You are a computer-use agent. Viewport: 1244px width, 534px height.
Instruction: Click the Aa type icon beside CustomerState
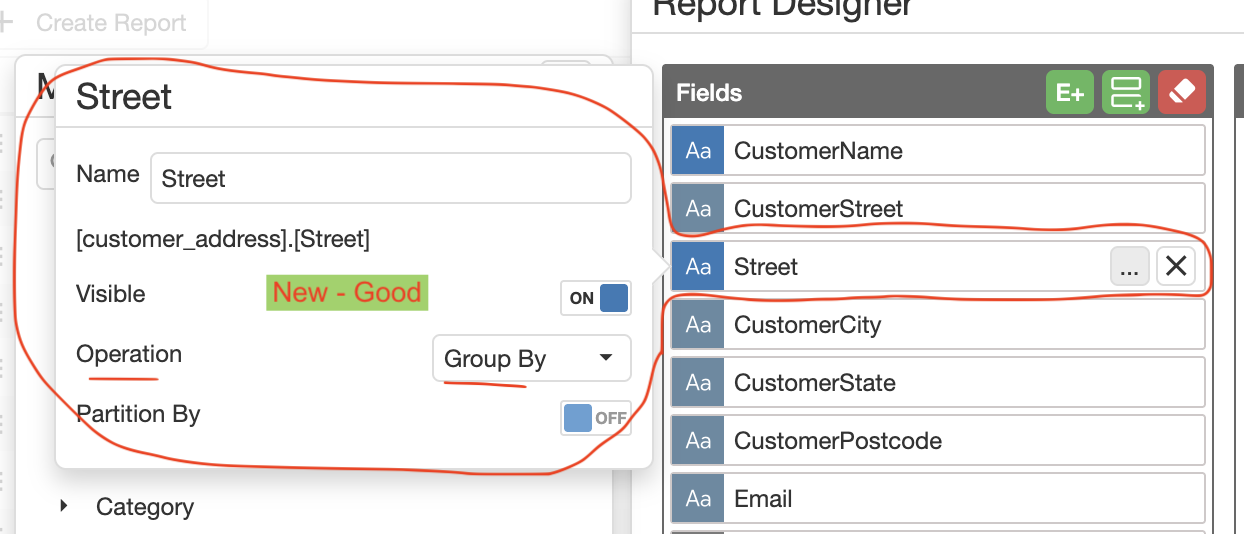click(698, 383)
